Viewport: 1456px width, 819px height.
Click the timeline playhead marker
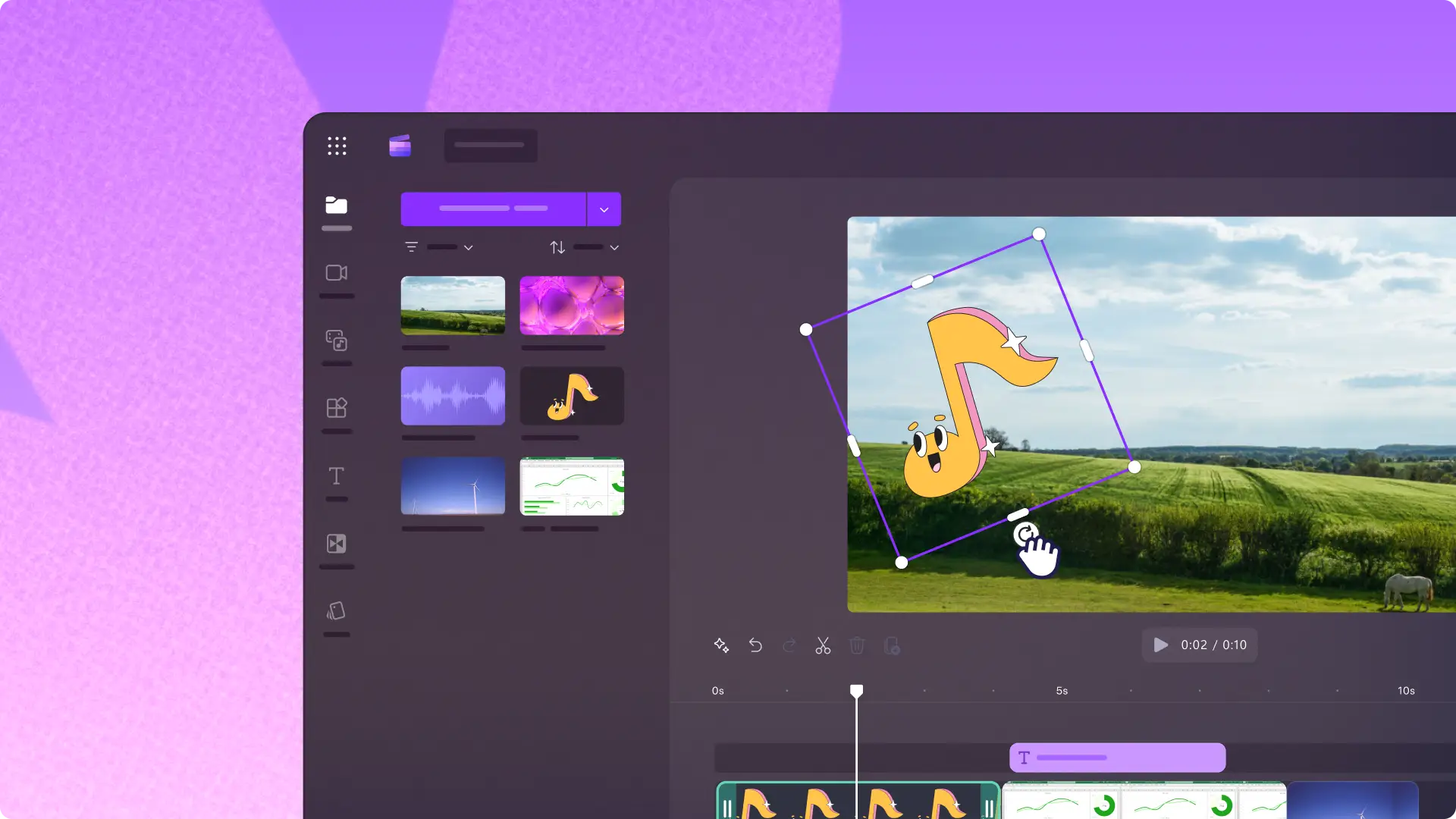point(856,691)
